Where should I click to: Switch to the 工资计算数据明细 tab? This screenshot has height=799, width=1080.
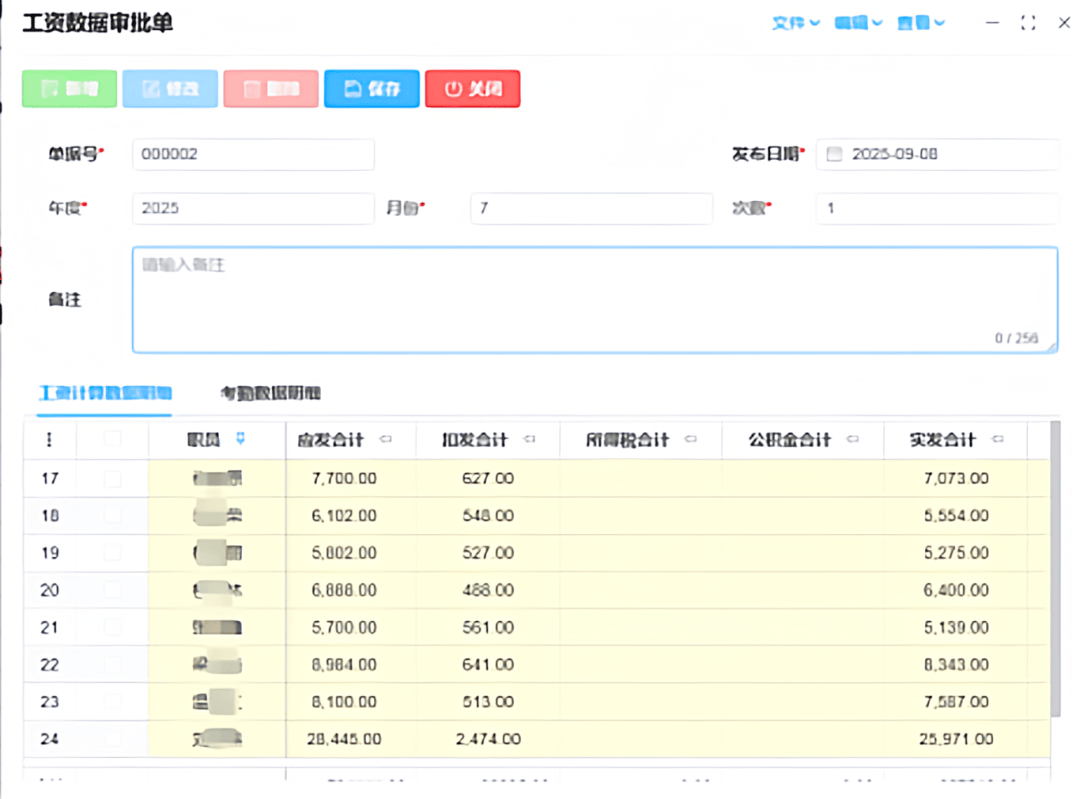point(105,393)
